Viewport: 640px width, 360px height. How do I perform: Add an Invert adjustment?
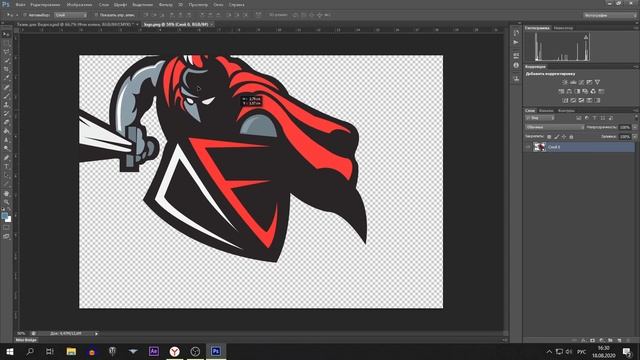[565, 100]
